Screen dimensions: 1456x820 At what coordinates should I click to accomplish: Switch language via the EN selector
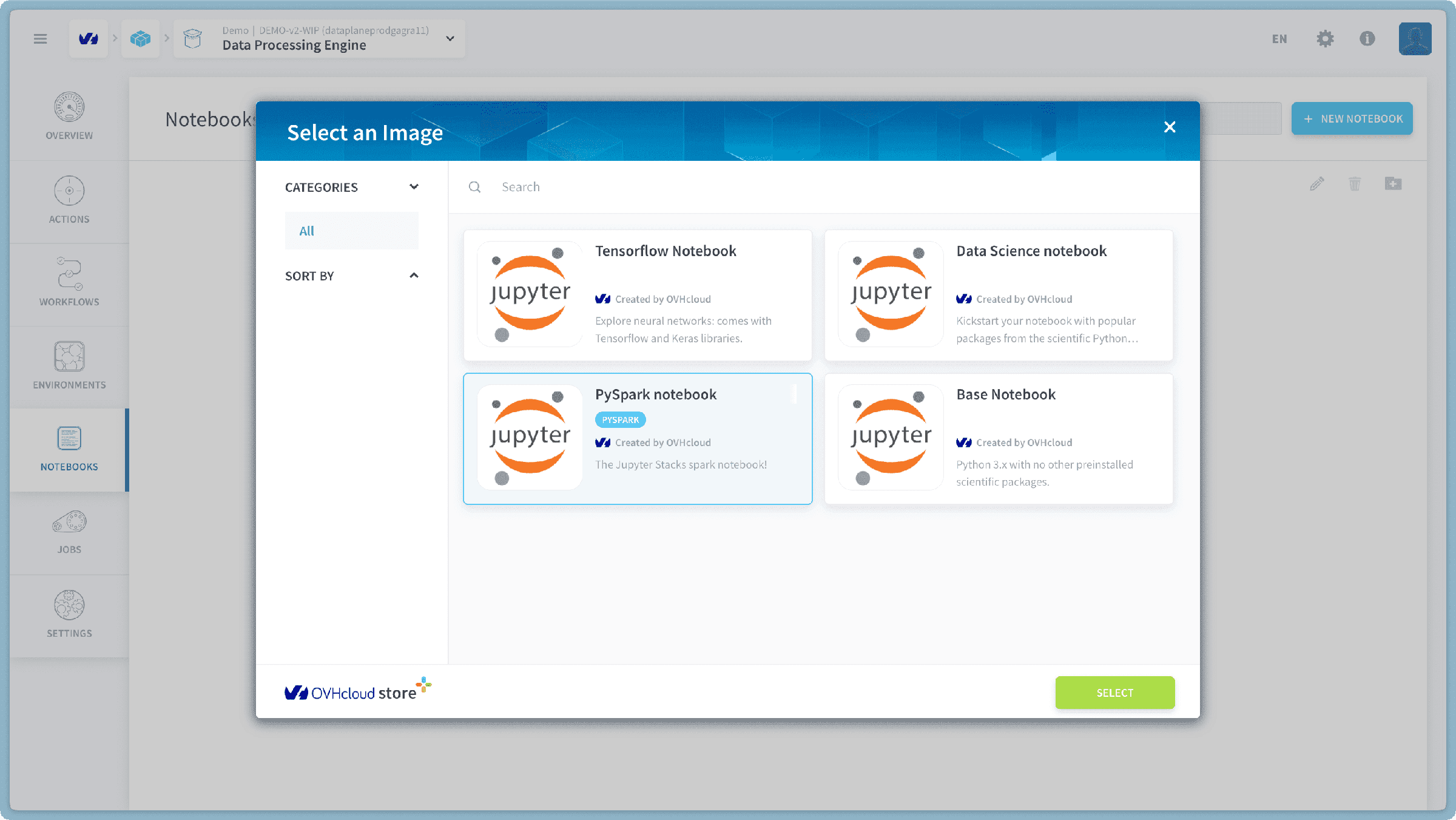1279,39
